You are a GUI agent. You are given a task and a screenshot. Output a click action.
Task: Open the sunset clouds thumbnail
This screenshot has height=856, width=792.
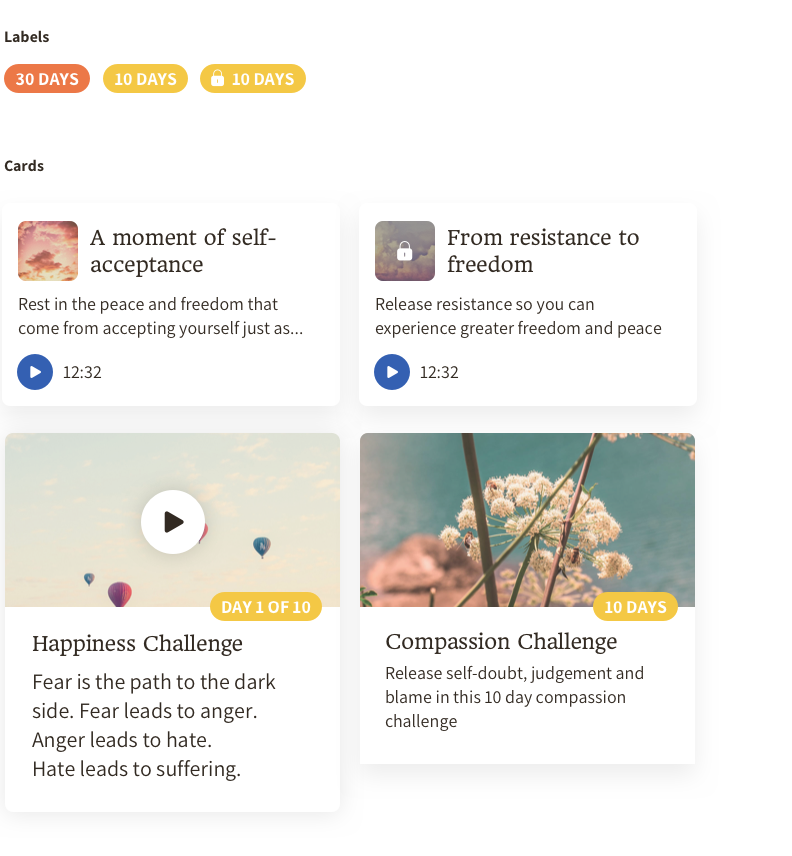tap(48, 251)
